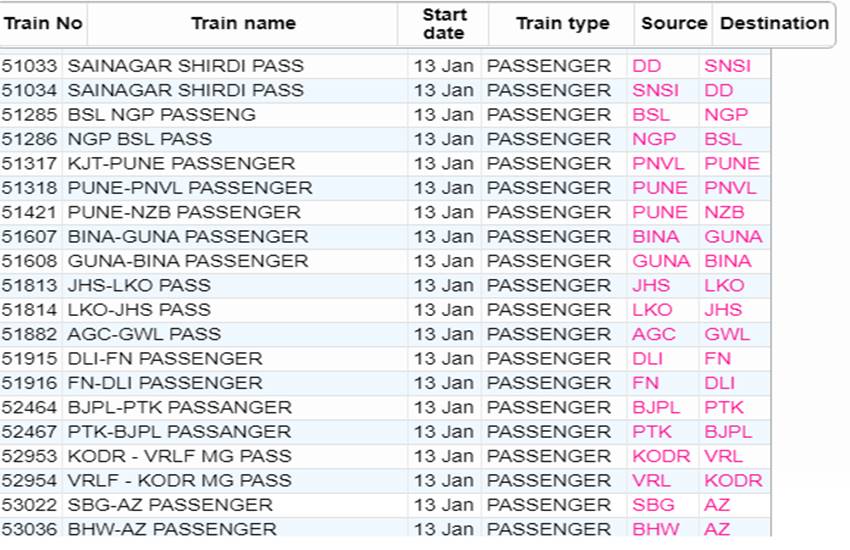This screenshot has height=550, width=850.
Task: Open SBG source station link
Action: pyautogui.click(x=653, y=505)
